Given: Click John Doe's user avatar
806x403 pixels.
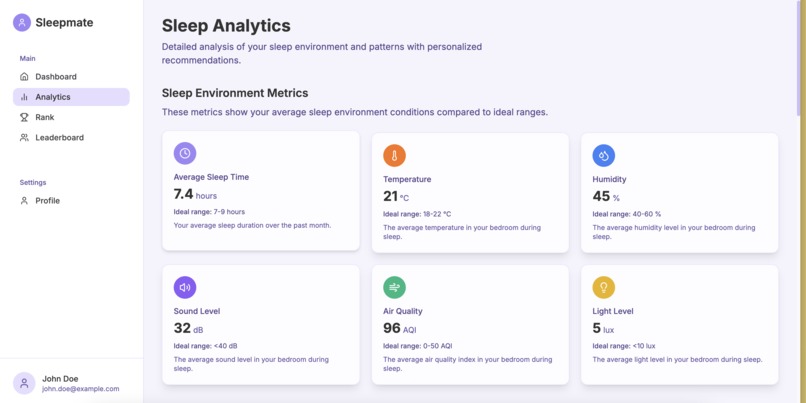Looking at the screenshot, I should [x=24, y=383].
